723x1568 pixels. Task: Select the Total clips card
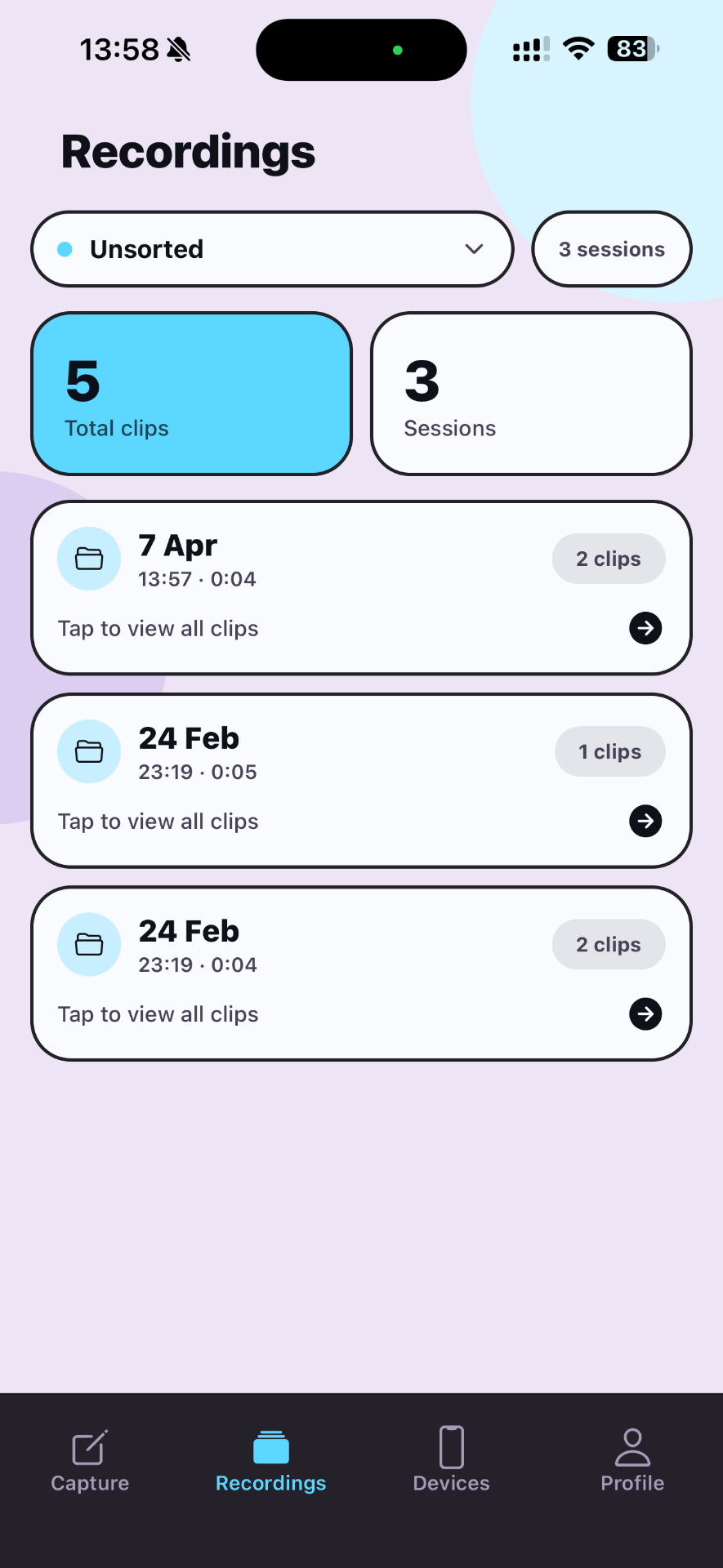coord(192,394)
